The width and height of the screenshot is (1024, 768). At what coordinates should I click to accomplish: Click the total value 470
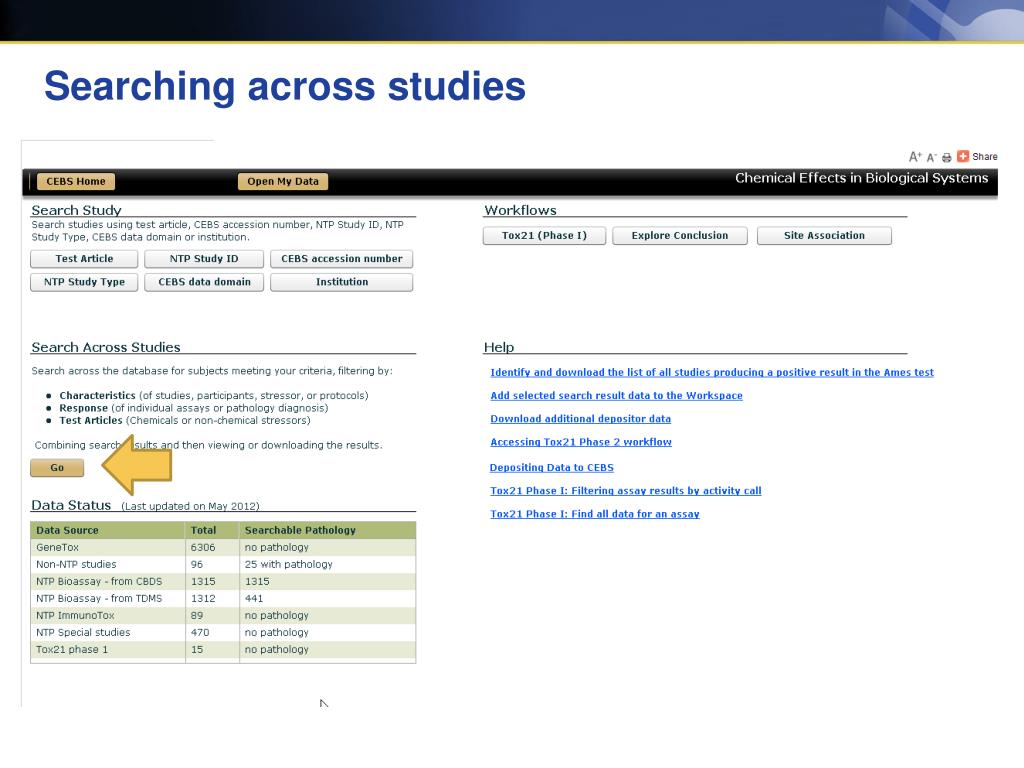[x=200, y=632]
